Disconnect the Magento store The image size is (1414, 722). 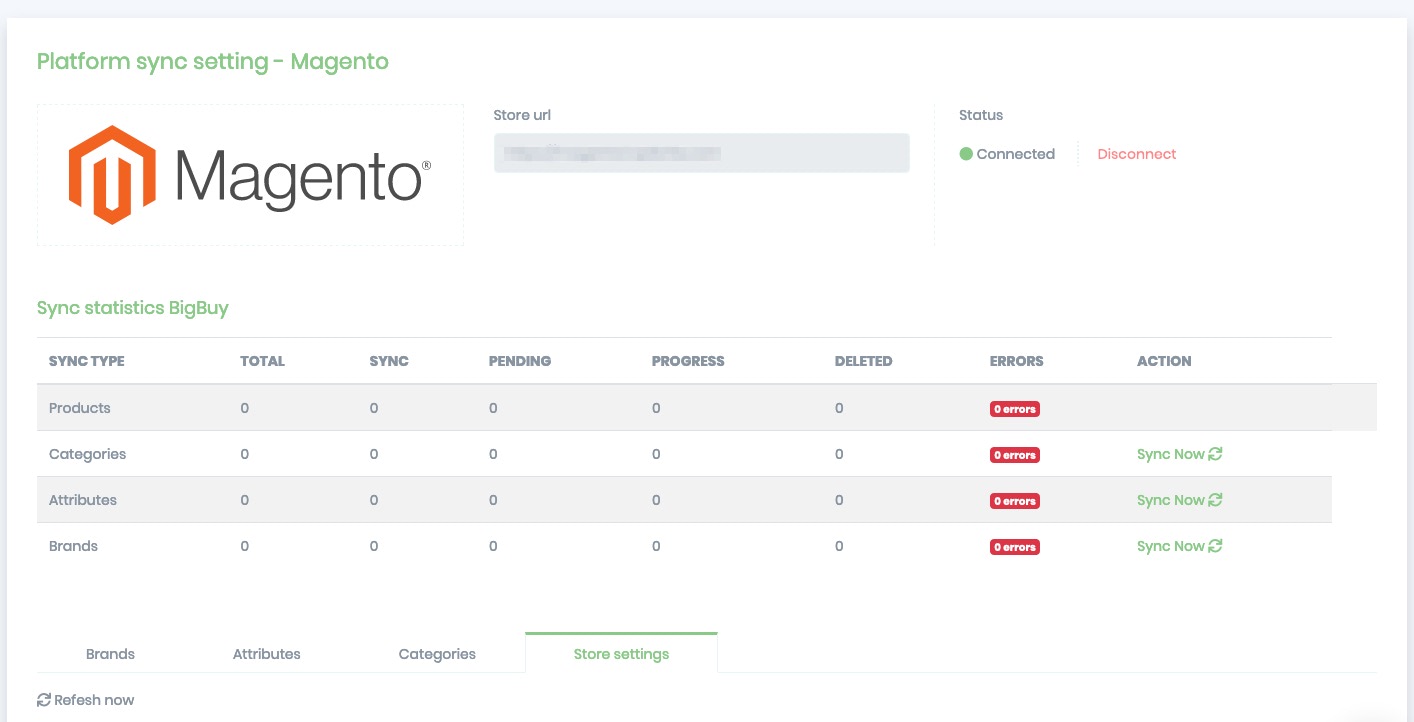[x=1136, y=154]
